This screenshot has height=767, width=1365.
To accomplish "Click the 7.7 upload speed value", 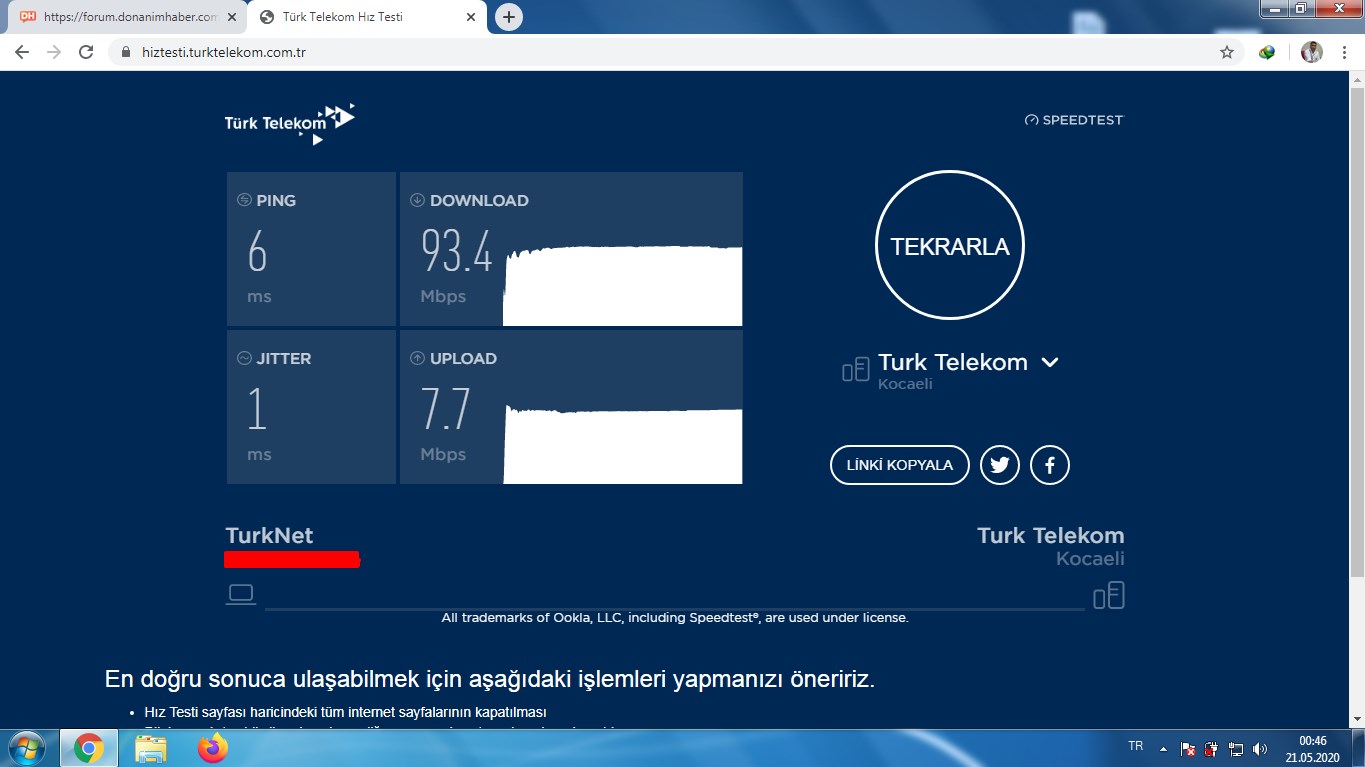I will pos(445,410).
